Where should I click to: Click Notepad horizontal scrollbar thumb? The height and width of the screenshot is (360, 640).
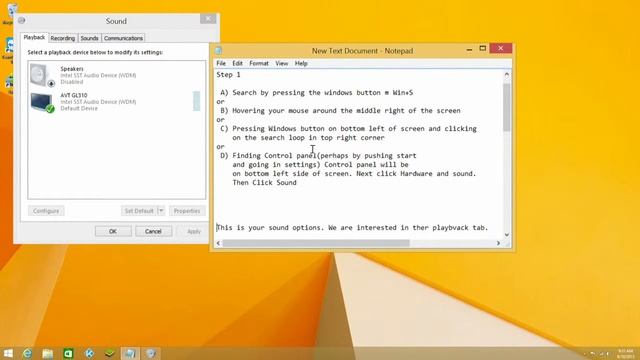tap(316, 243)
